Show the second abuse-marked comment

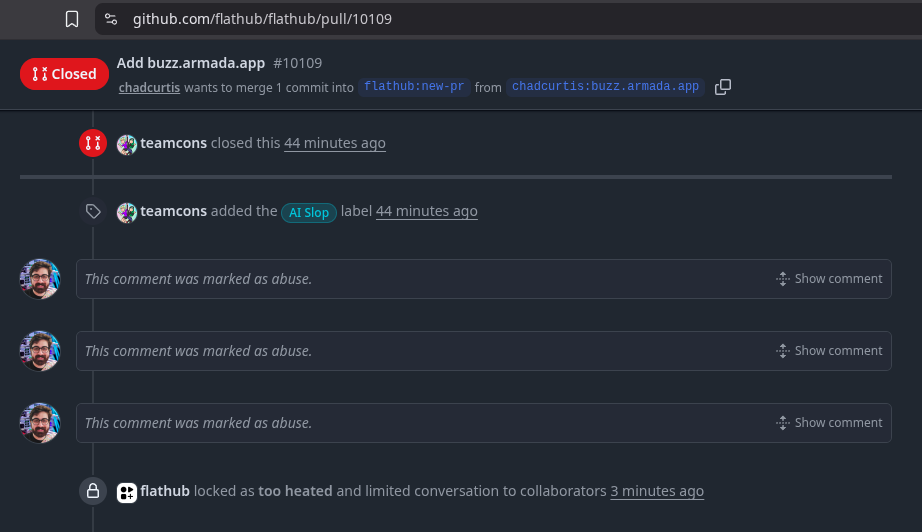tap(829, 351)
